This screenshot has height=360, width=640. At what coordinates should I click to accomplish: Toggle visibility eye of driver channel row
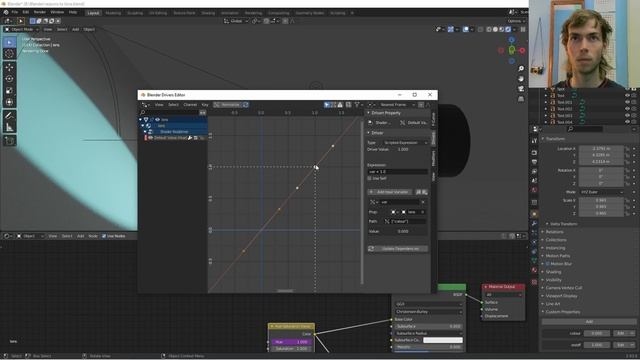(x=150, y=138)
